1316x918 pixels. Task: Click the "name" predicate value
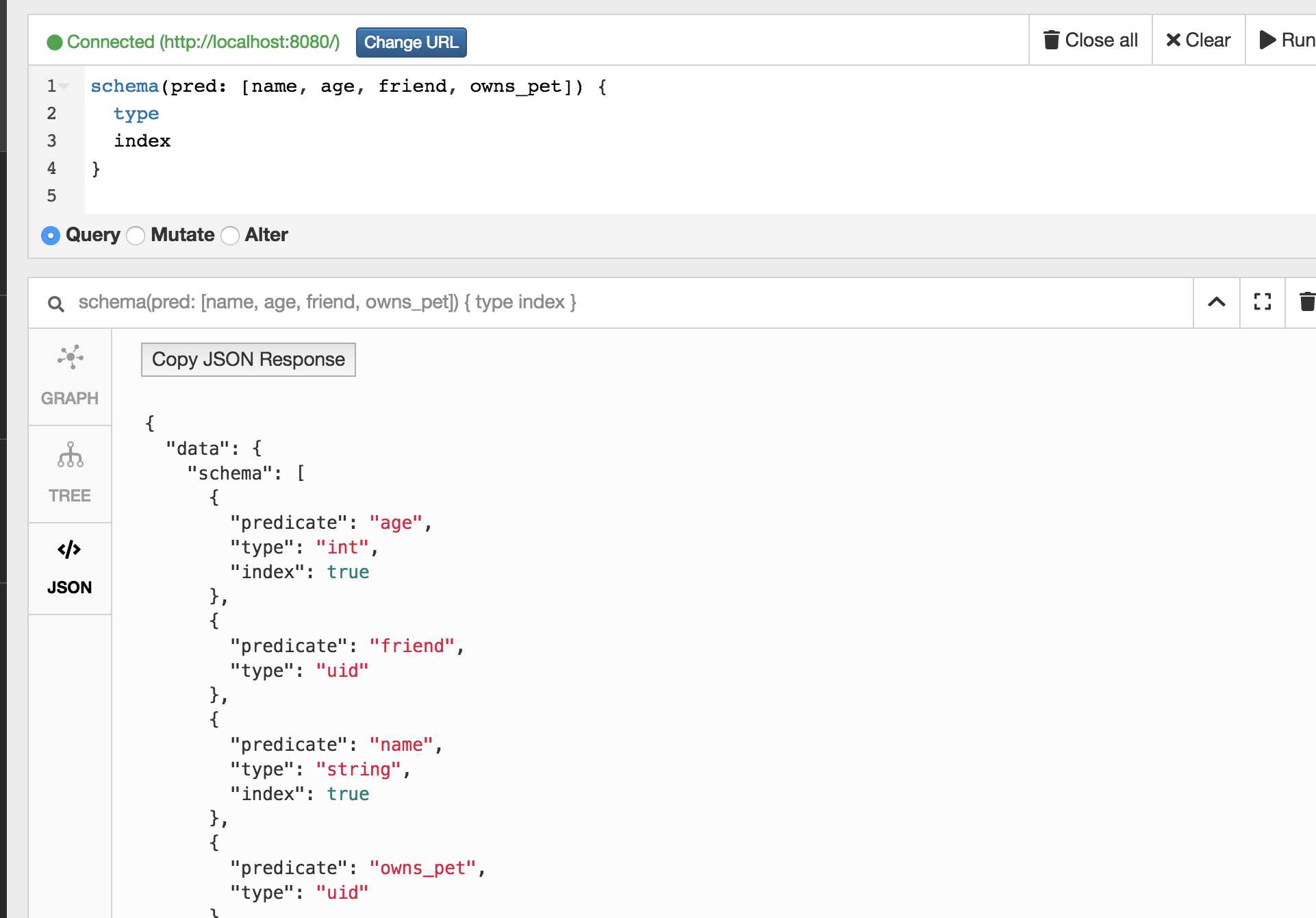coord(401,745)
